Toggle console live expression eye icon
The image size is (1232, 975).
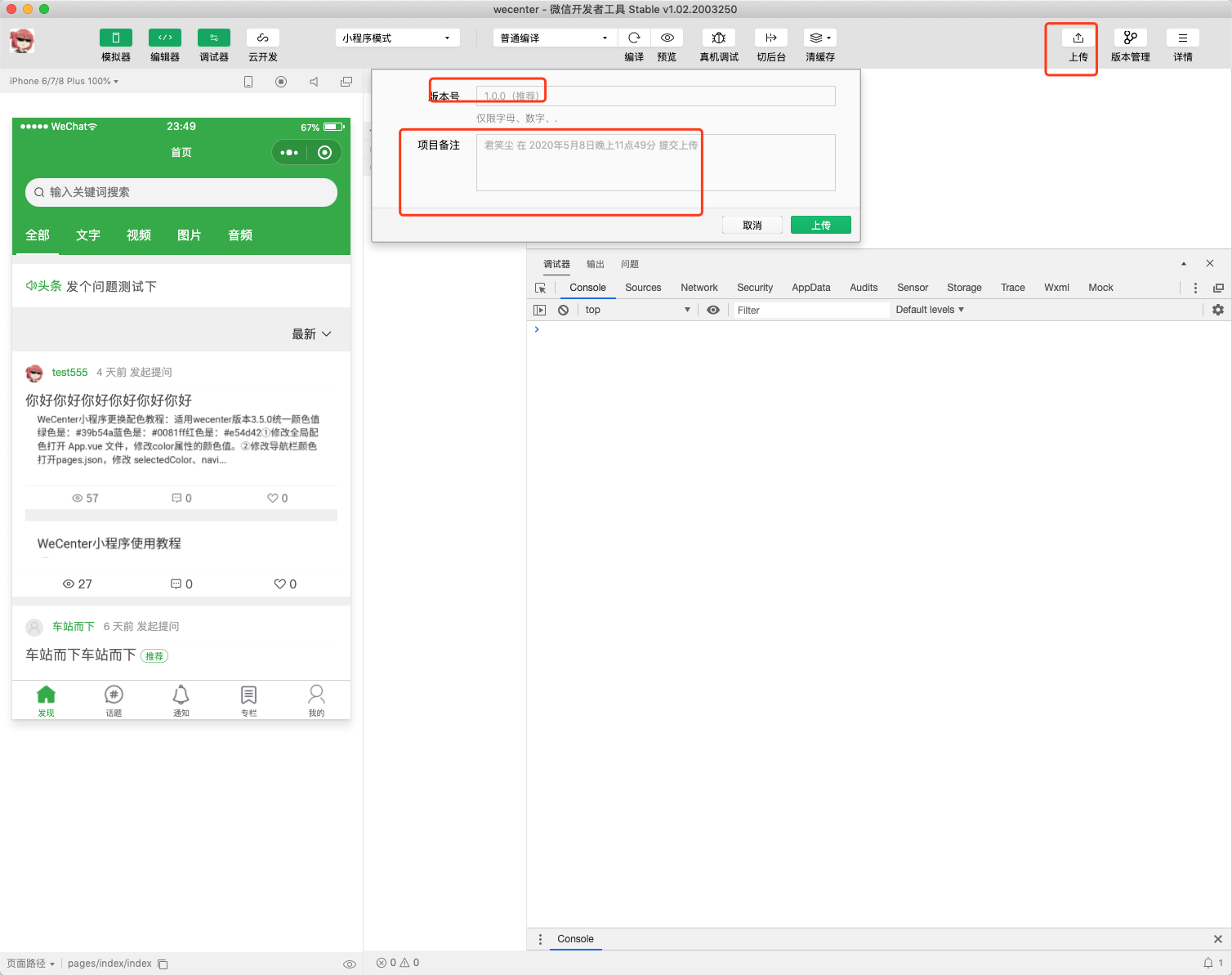point(713,310)
